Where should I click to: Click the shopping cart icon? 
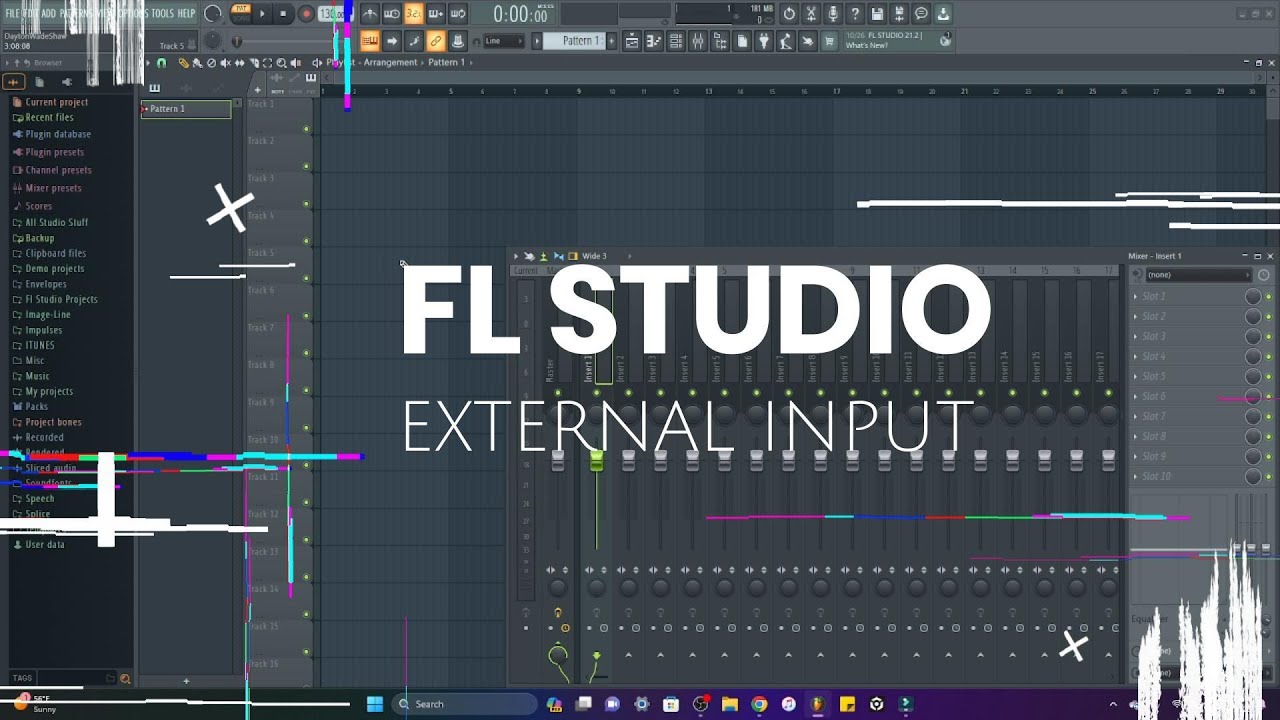[830, 41]
